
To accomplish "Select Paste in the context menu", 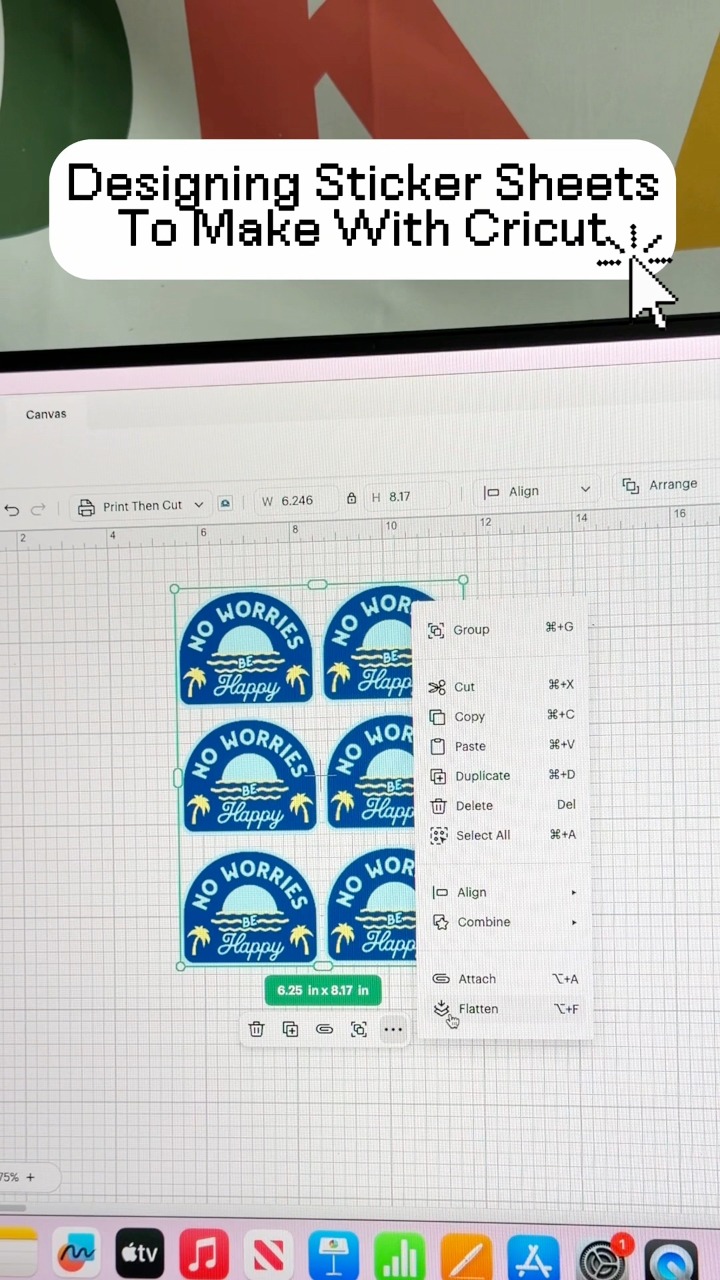I will coord(502,746).
